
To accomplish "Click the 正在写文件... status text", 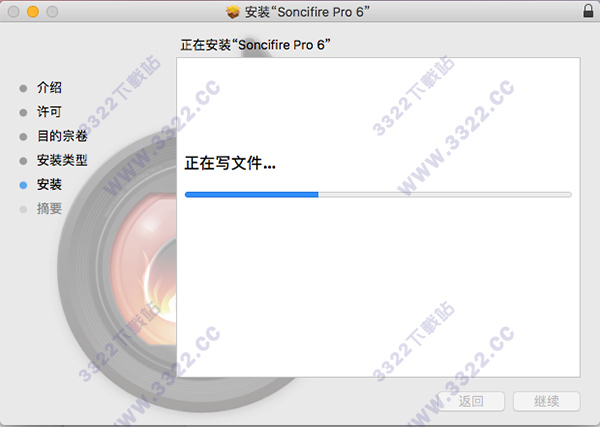I will point(230,163).
